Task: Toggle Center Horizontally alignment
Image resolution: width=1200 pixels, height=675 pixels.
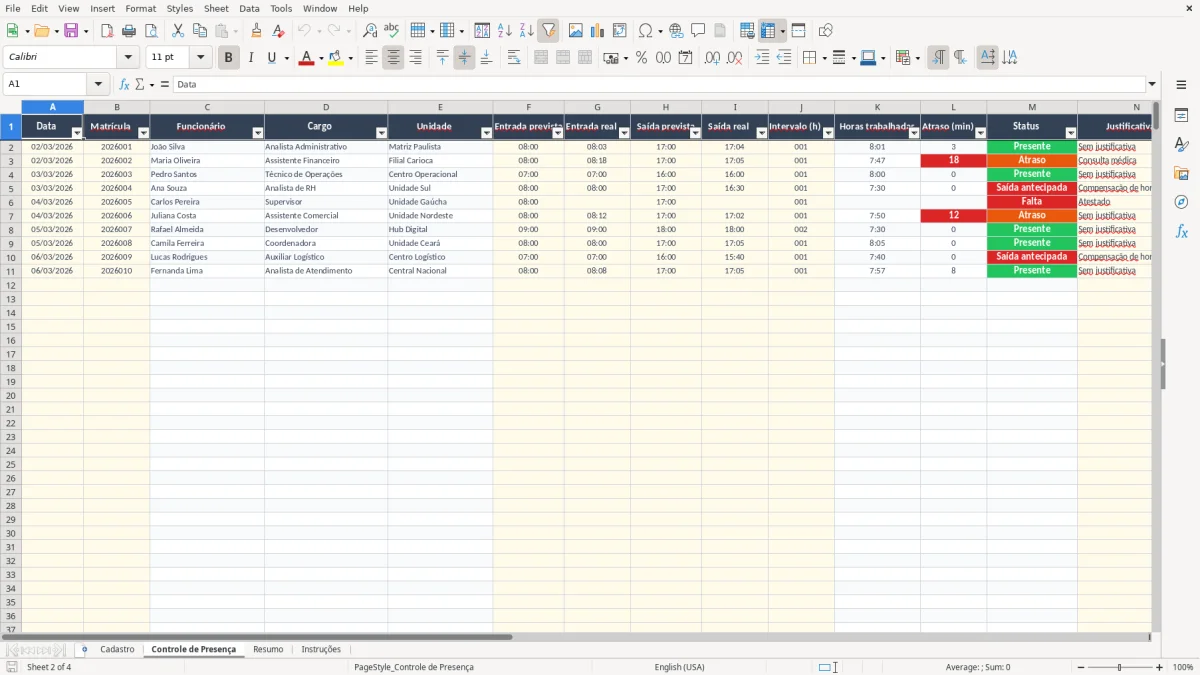Action: click(393, 58)
